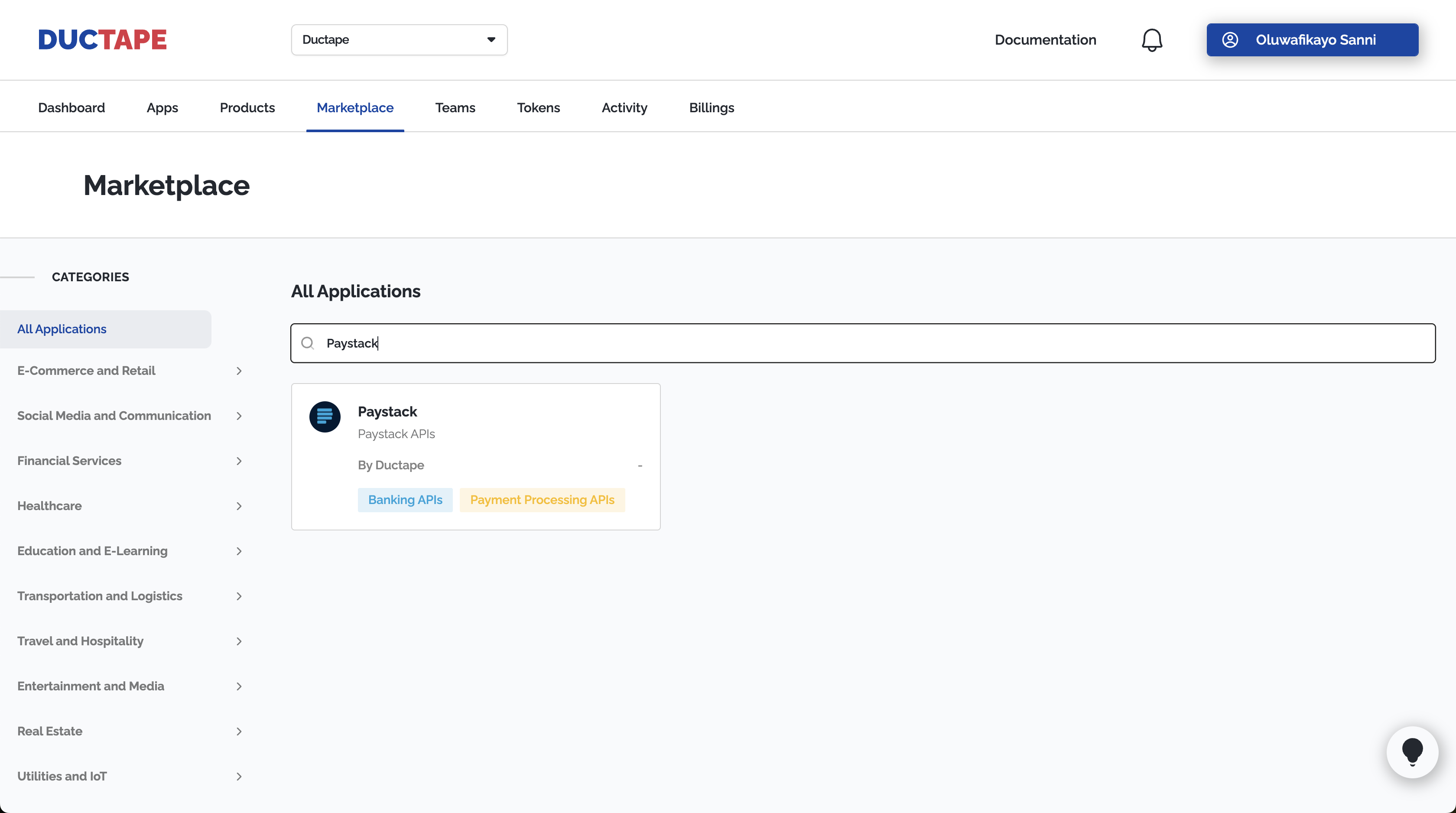Open the Paystack app title
Image resolution: width=1456 pixels, height=813 pixels.
click(x=387, y=412)
